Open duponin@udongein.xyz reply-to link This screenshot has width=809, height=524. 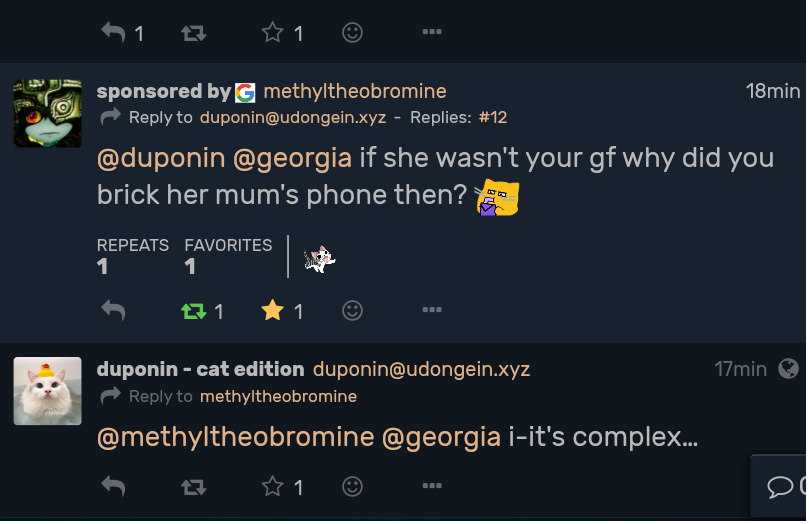pyautogui.click(x=293, y=118)
